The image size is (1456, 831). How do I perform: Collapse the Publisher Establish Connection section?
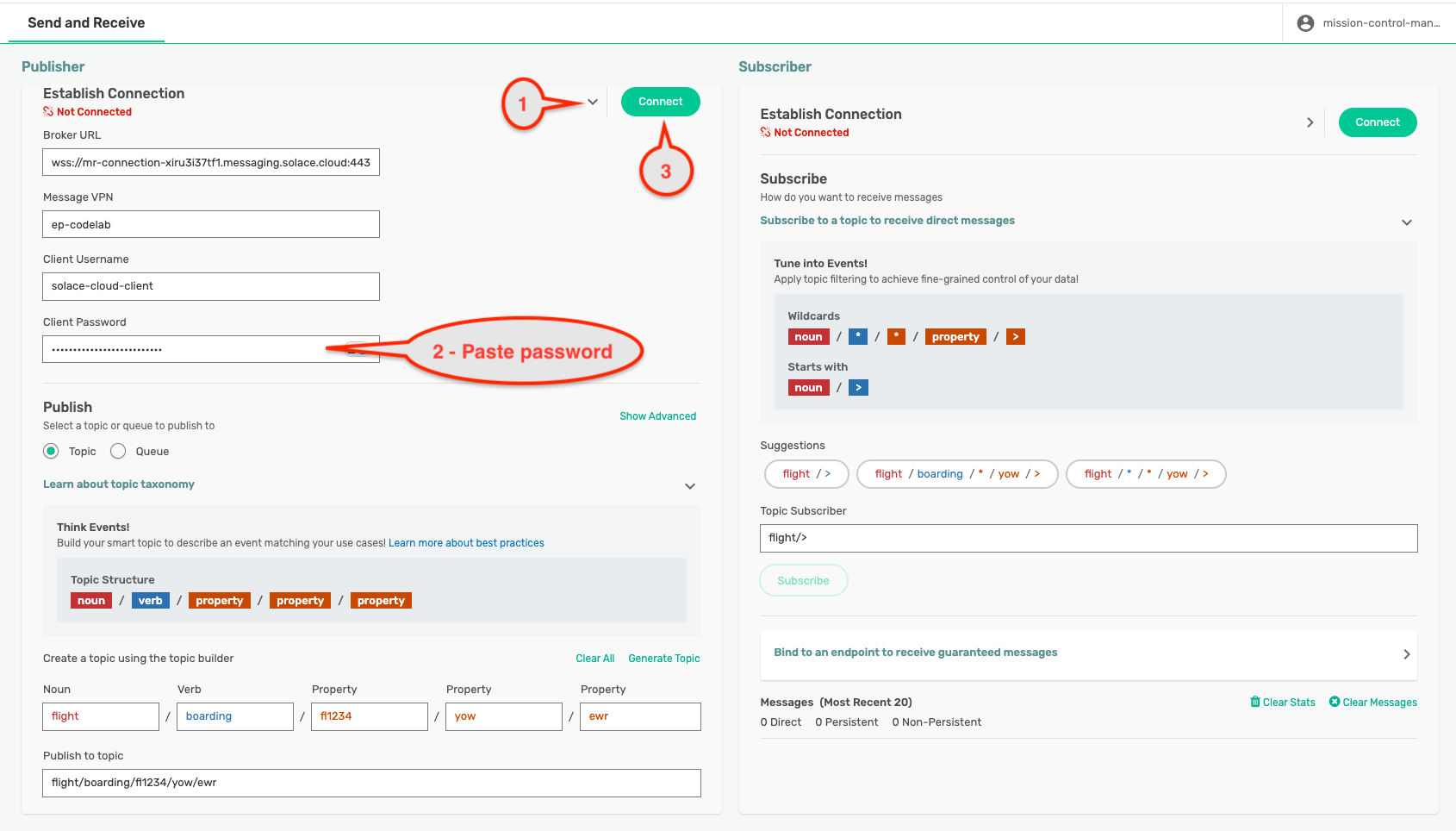click(593, 102)
